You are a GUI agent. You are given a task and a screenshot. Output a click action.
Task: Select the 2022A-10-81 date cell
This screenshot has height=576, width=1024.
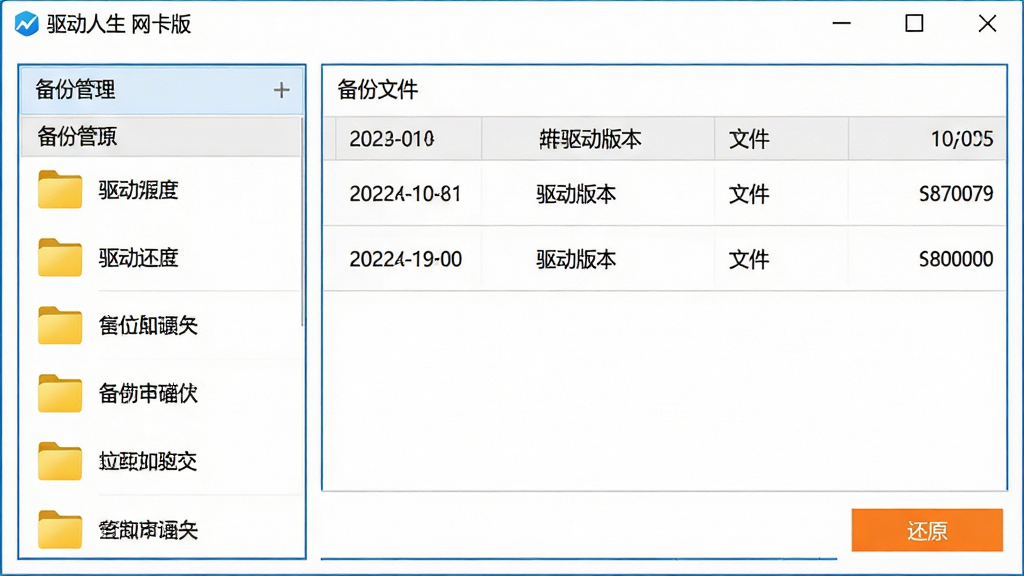coord(406,194)
